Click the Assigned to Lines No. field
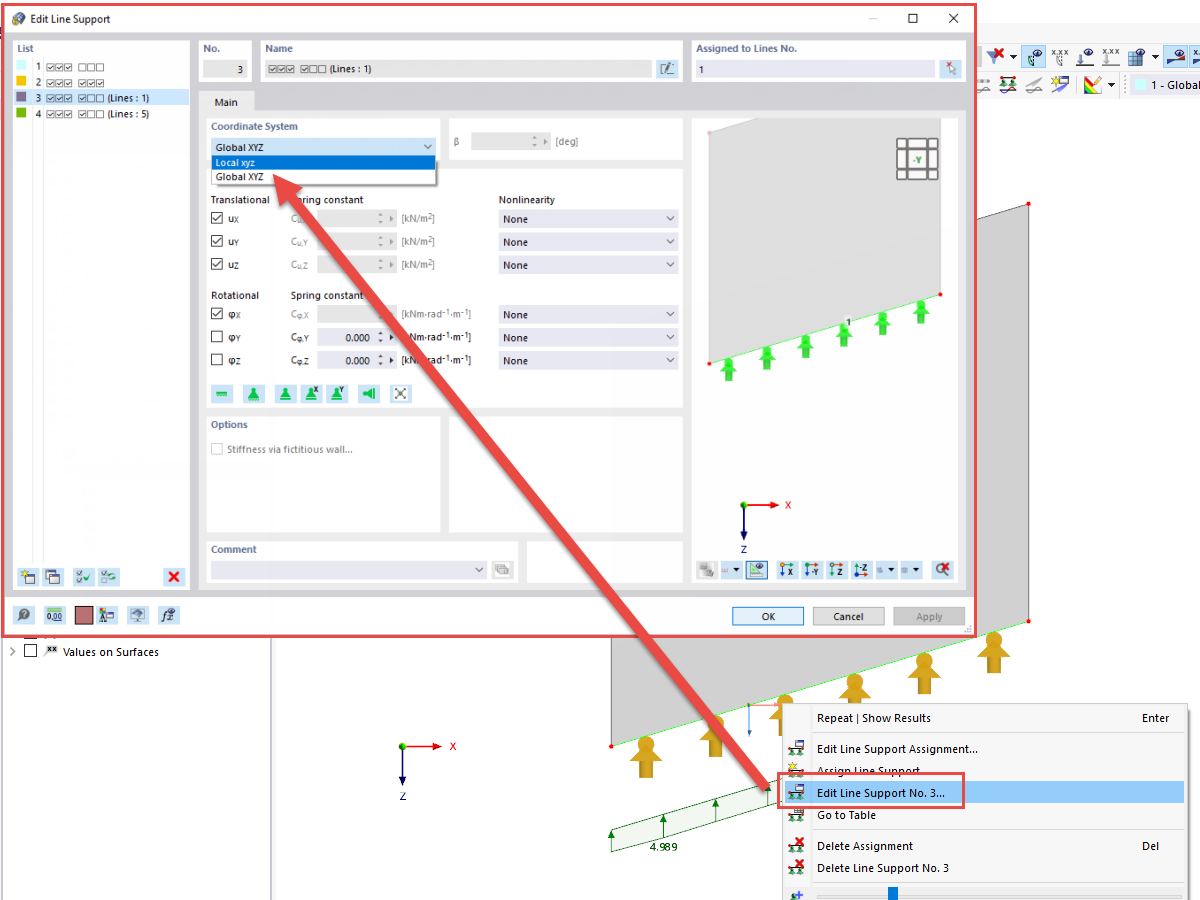This screenshot has width=1200, height=900. click(x=815, y=69)
